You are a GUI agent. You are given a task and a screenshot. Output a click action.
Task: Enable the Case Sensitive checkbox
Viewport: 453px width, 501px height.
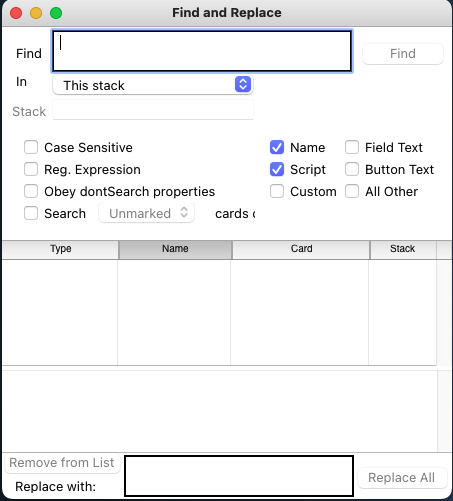31,147
